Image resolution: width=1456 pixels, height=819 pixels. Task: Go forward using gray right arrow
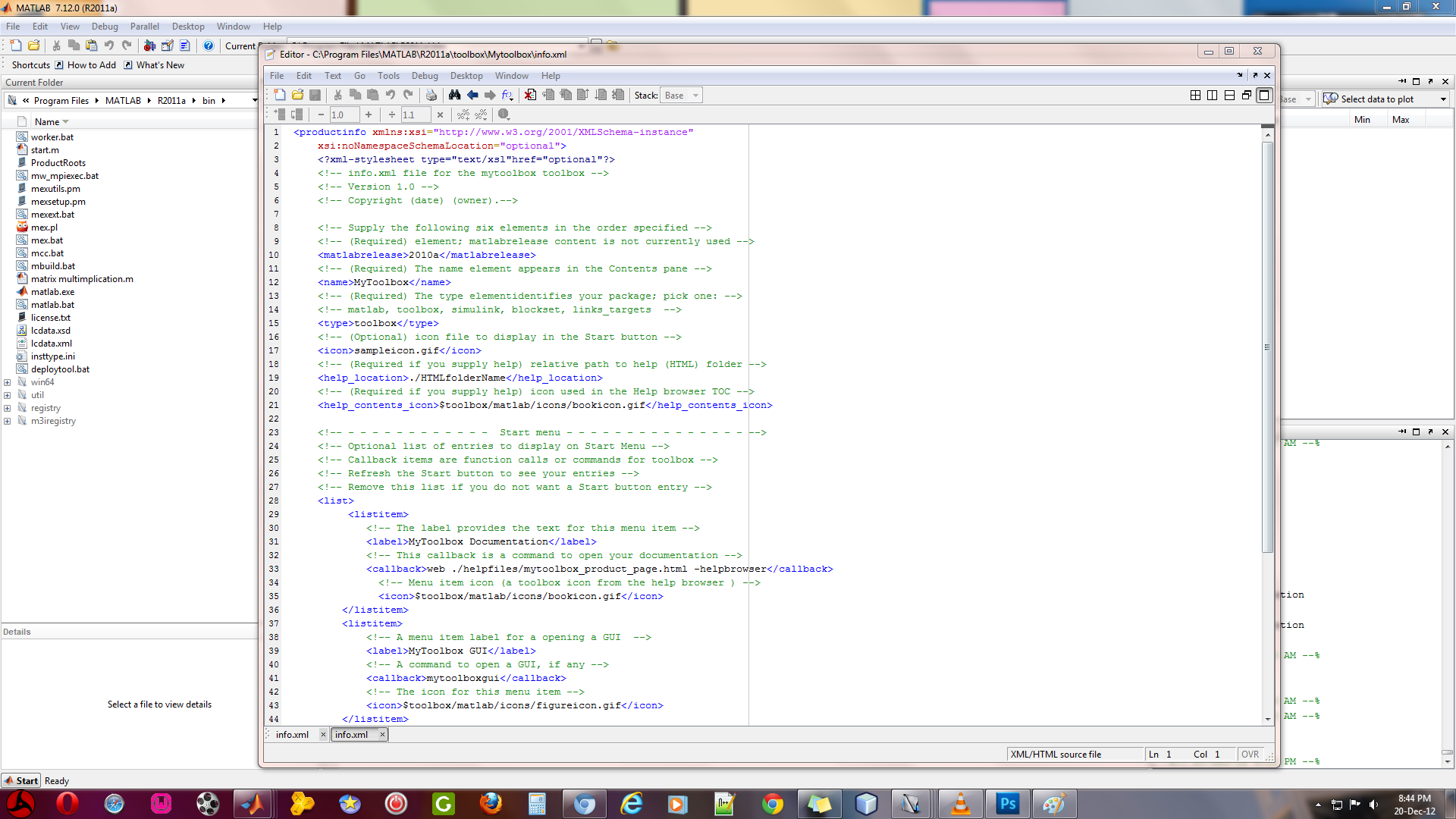tap(490, 95)
